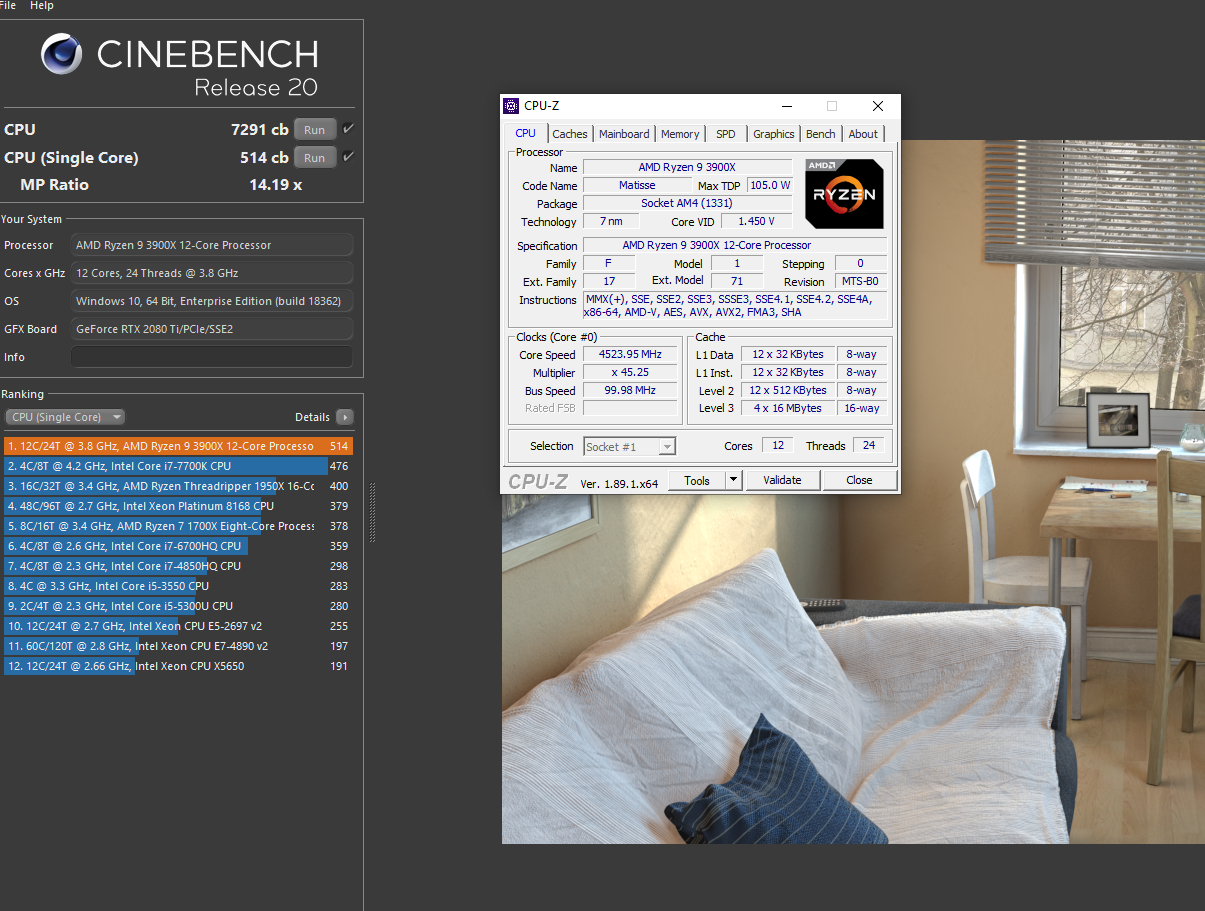This screenshot has height=911, width=1205.
Task: Click the Details arrow button in Ranking
Action: pyautogui.click(x=345, y=417)
